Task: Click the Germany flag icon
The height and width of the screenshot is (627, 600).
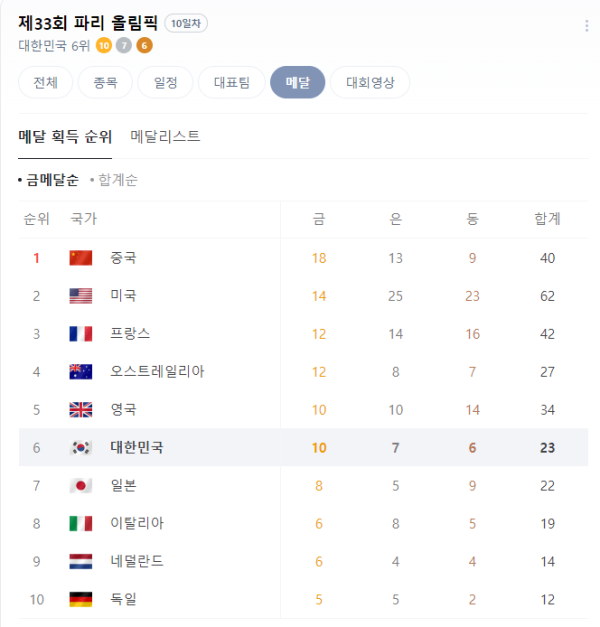Action: 81,599
